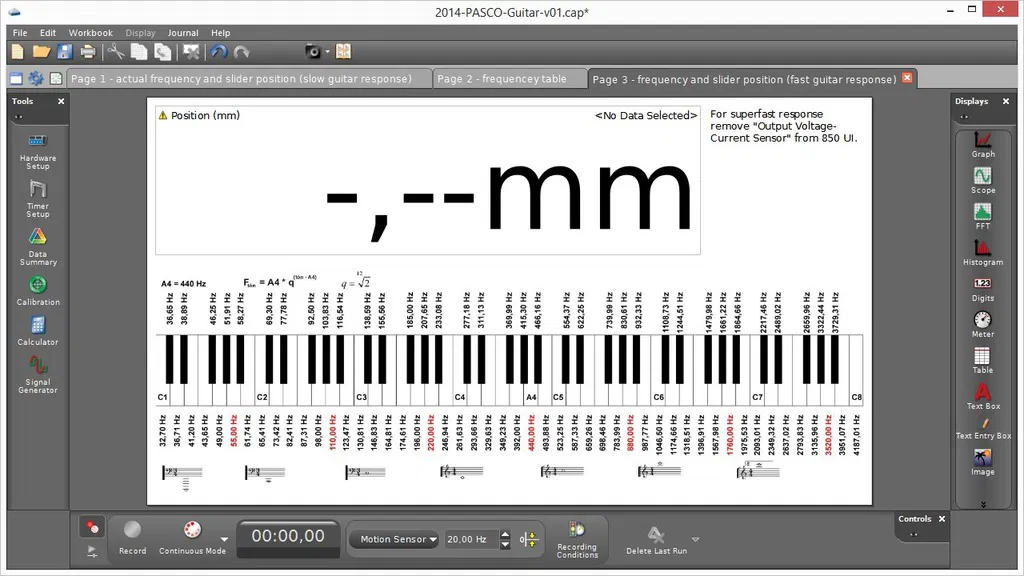Screen dimensions: 1024x576
Task: Copy with toolbar copy icon
Action: (138, 52)
